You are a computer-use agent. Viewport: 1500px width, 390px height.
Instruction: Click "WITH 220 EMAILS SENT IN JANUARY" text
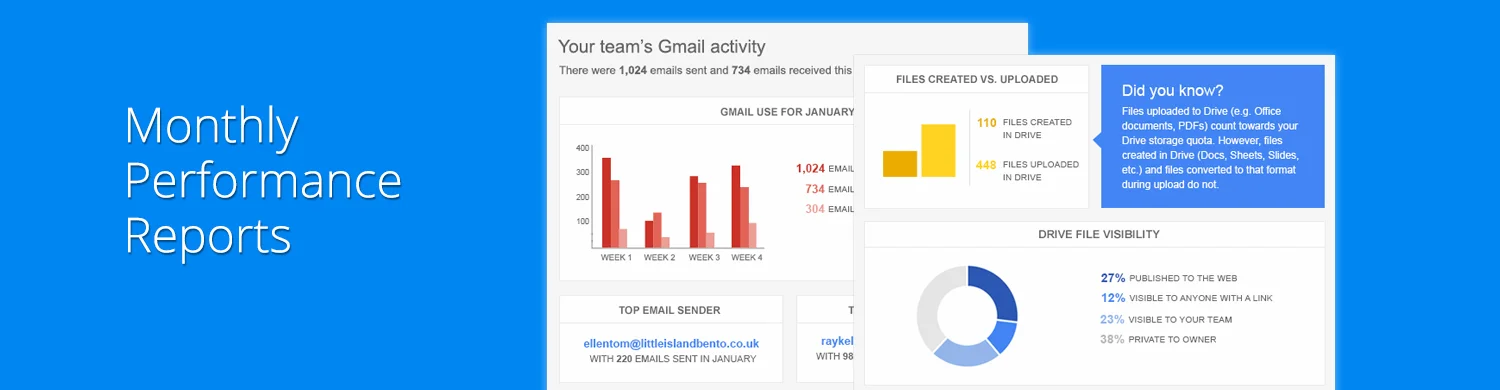pos(672,358)
